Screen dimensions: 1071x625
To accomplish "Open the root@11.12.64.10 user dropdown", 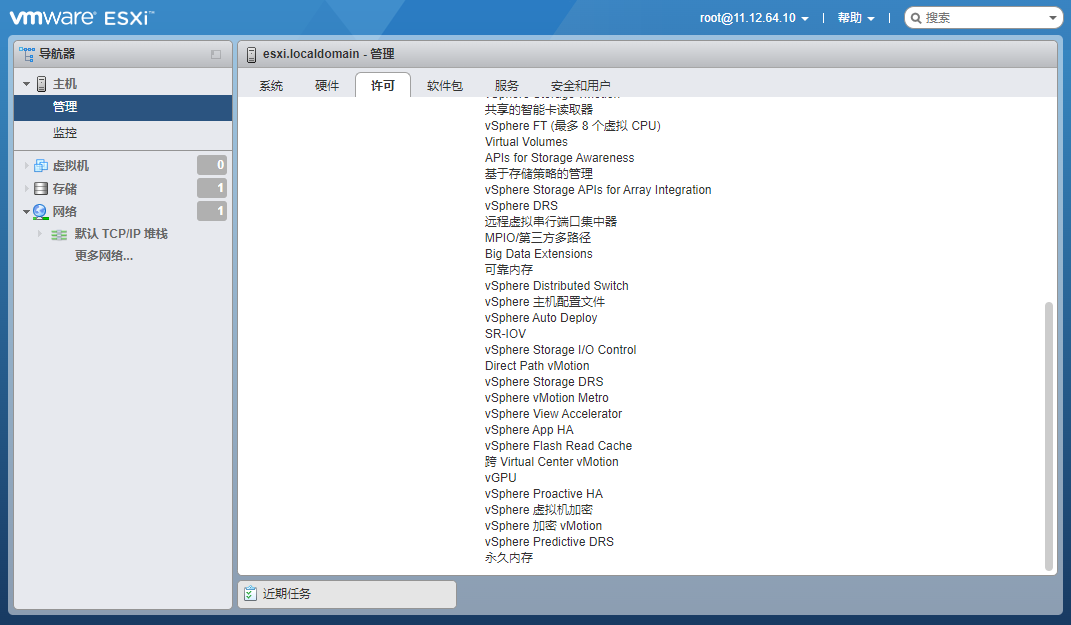I will click(x=754, y=18).
